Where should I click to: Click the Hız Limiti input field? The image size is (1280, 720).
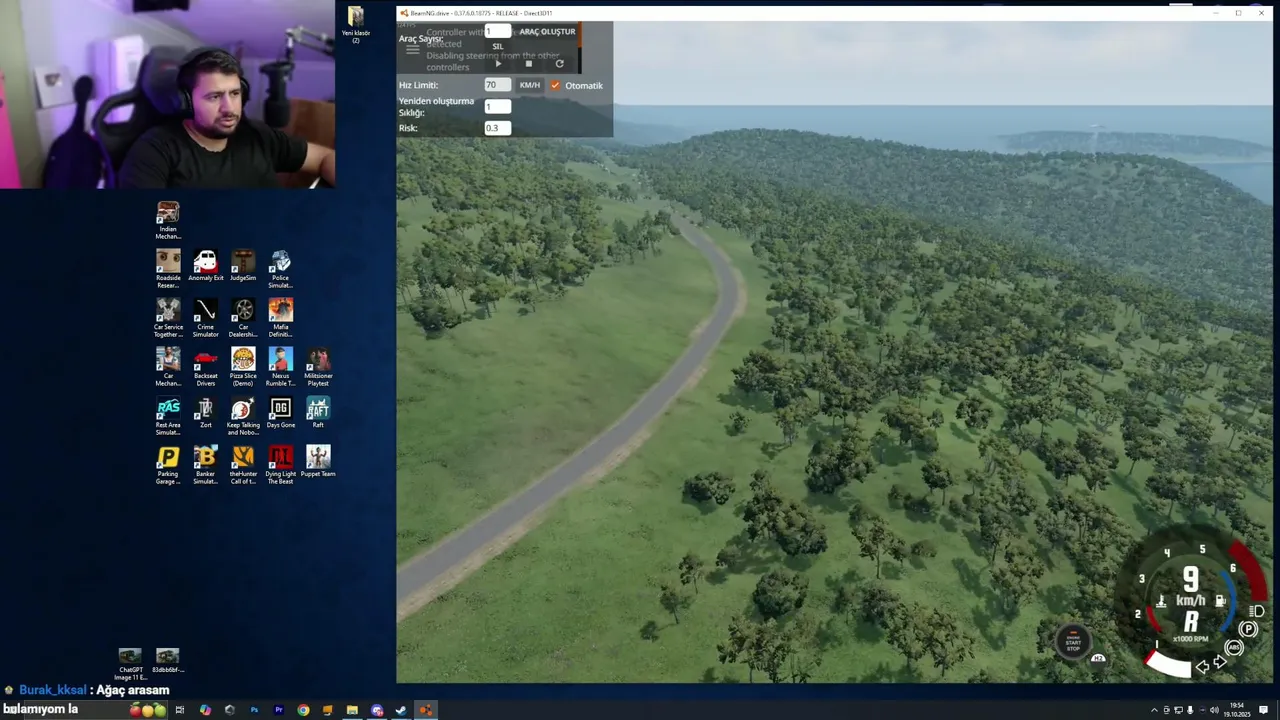pyautogui.click(x=497, y=85)
